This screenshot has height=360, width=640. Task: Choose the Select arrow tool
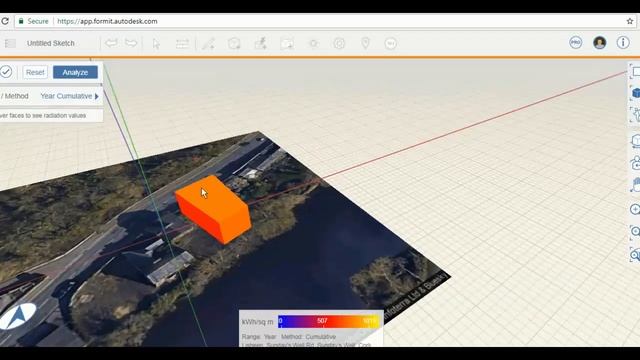[156, 43]
